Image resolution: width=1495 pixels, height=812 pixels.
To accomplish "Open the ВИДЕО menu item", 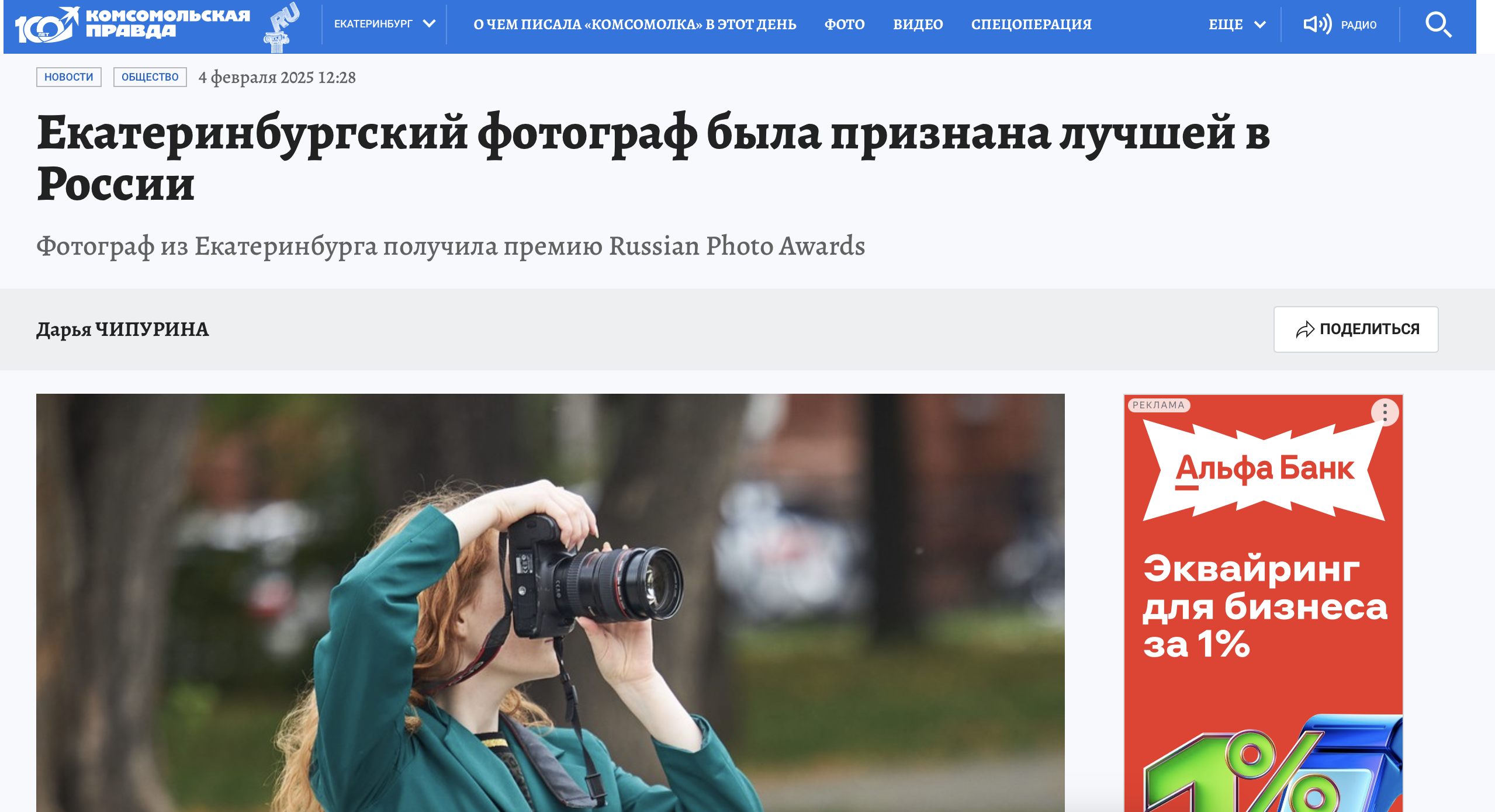I will click(918, 25).
